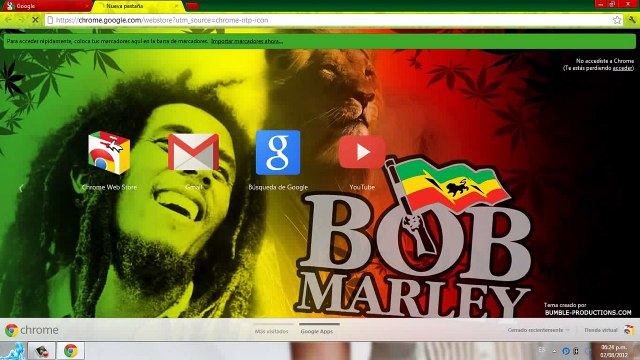Switch to the Google tab
This screenshot has height=360, width=640.
[x=47, y=6]
